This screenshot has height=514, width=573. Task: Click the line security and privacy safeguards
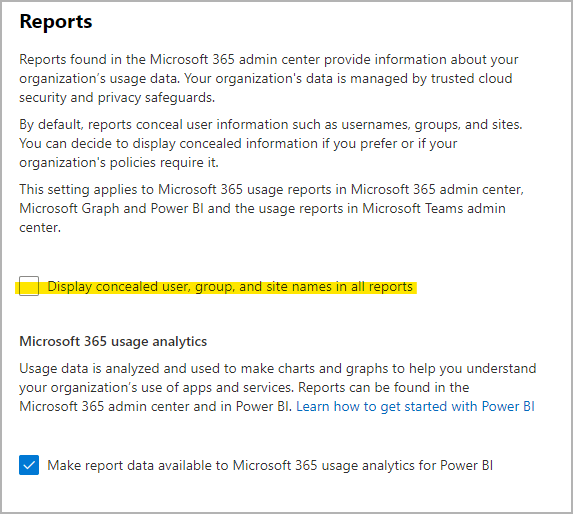coord(117,98)
